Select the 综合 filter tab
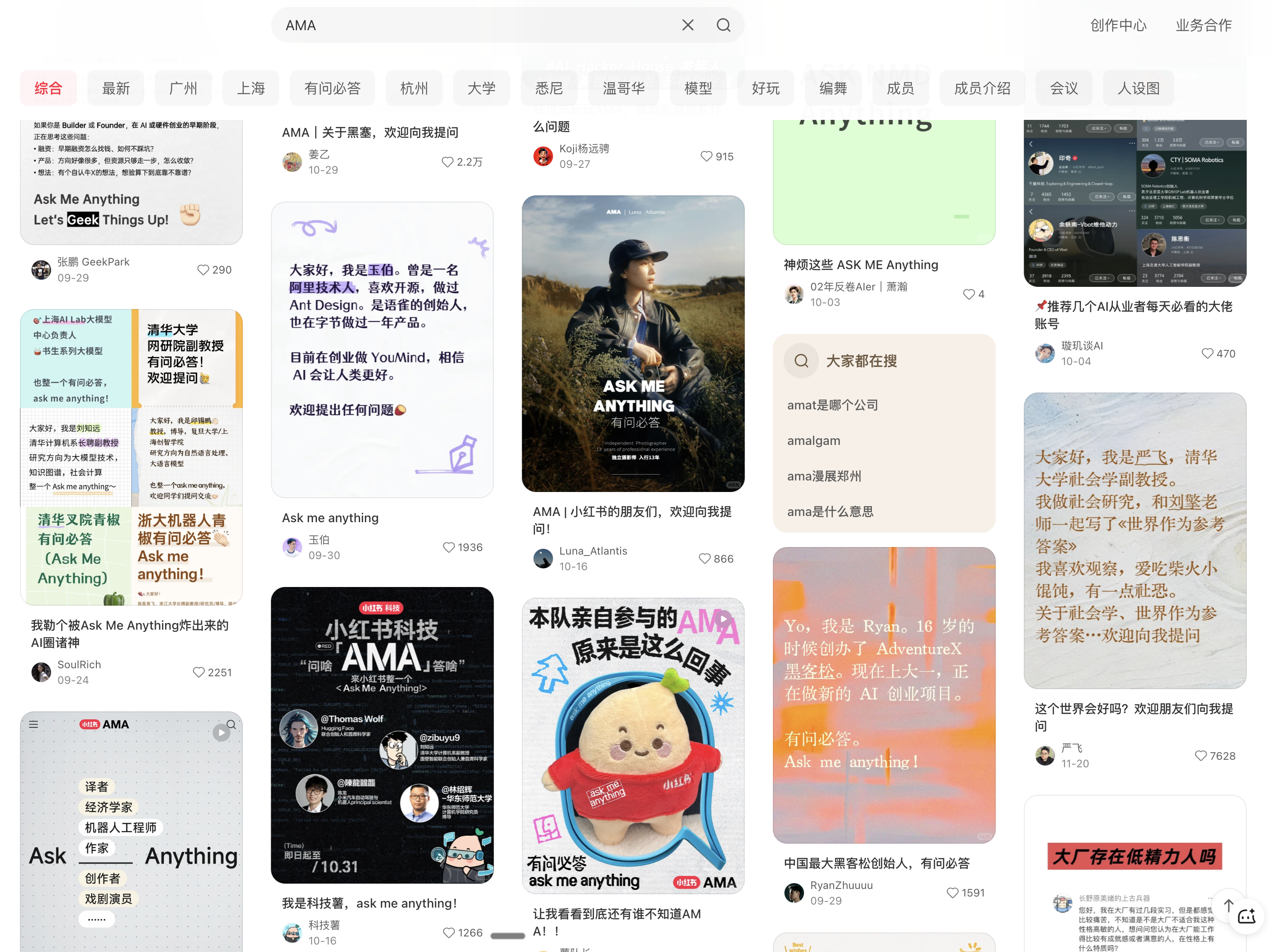This screenshot has height=952, width=1275. pos(48,88)
